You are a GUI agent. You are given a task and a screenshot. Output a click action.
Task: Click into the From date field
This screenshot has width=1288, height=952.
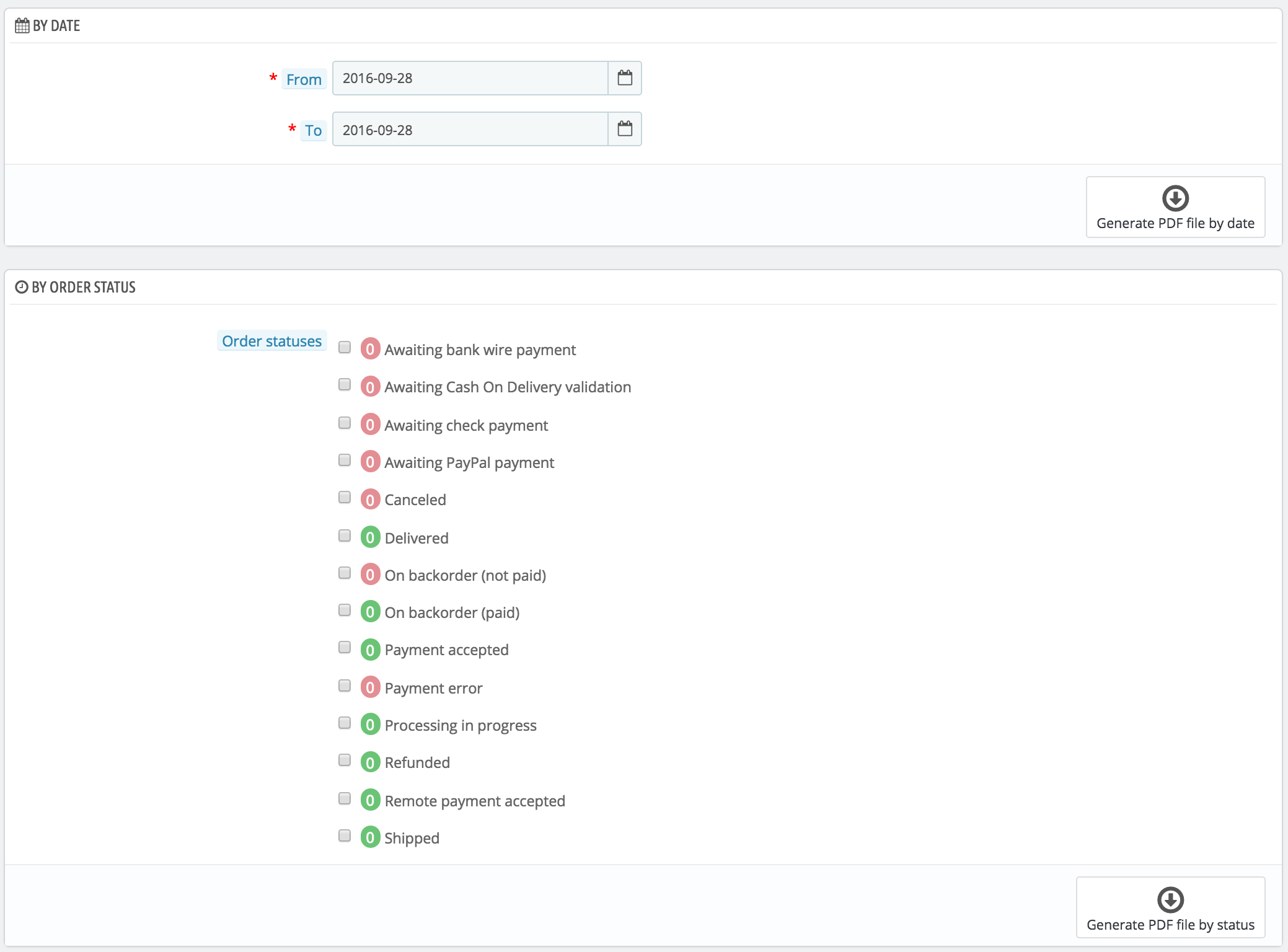click(470, 78)
